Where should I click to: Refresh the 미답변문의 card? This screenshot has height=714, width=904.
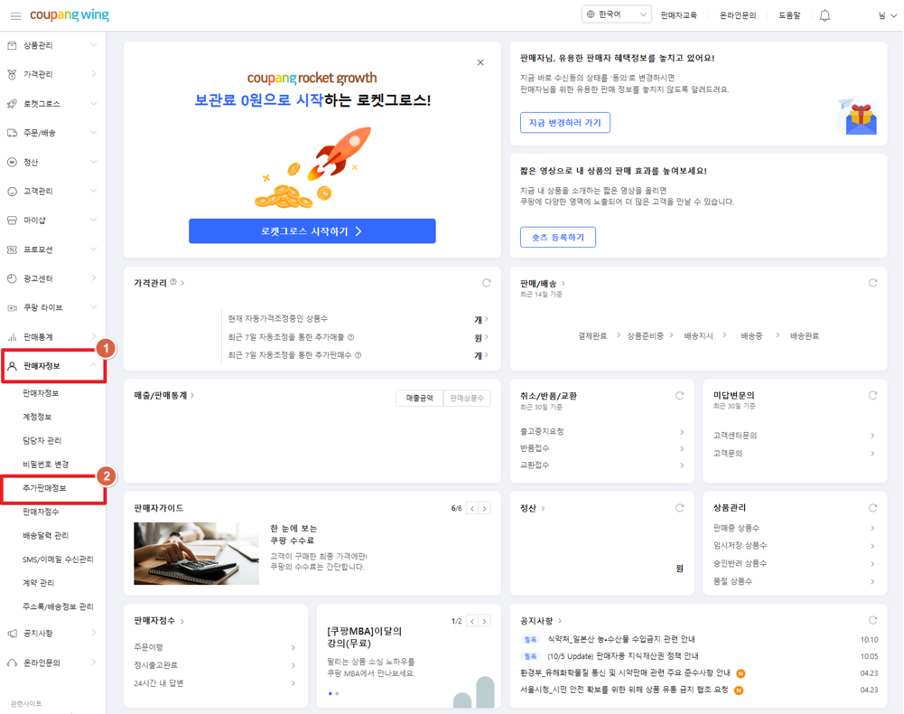click(x=873, y=396)
